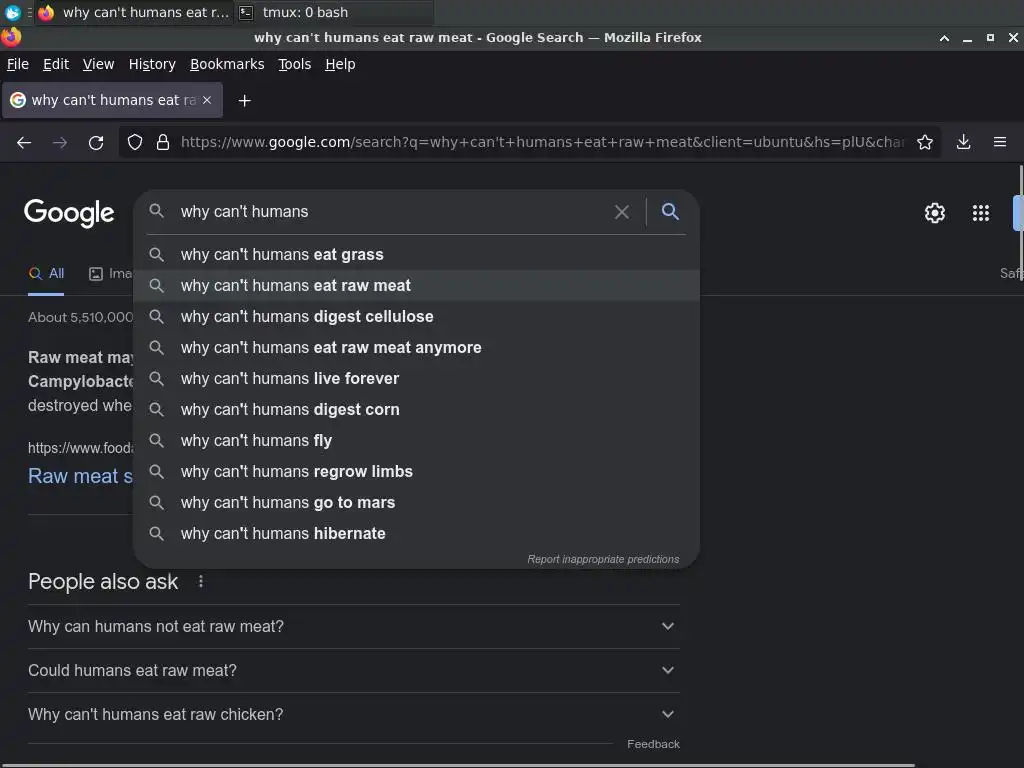Open the Bookmarks menu
The image size is (1024, 768).
coord(227,64)
